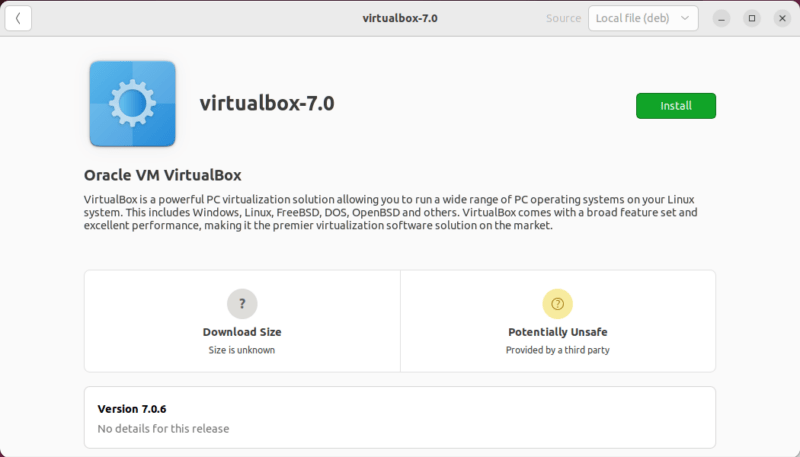Click the Oracle VM VirtualBox heading
The image size is (800, 457).
click(163, 175)
